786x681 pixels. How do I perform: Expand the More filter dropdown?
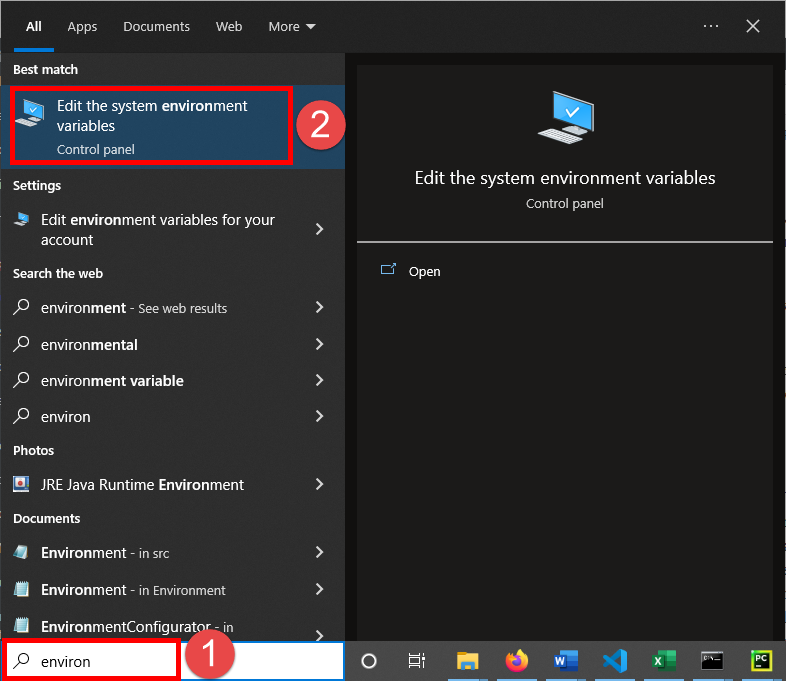pos(291,27)
